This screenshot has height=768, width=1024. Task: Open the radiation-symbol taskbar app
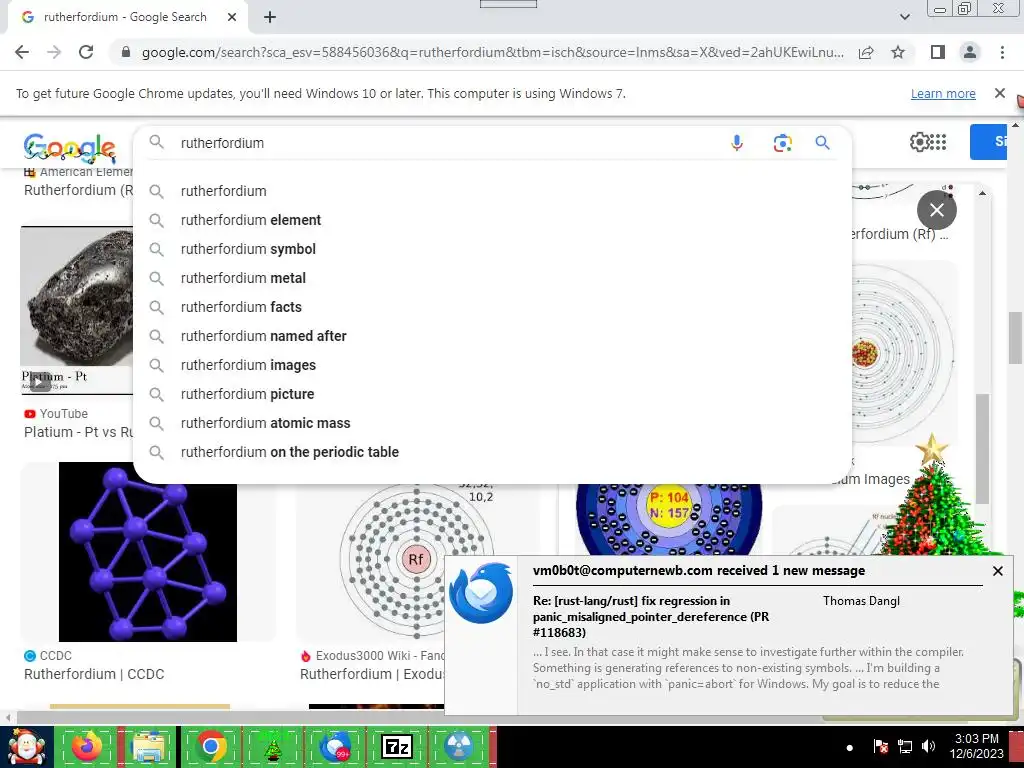[459, 746]
